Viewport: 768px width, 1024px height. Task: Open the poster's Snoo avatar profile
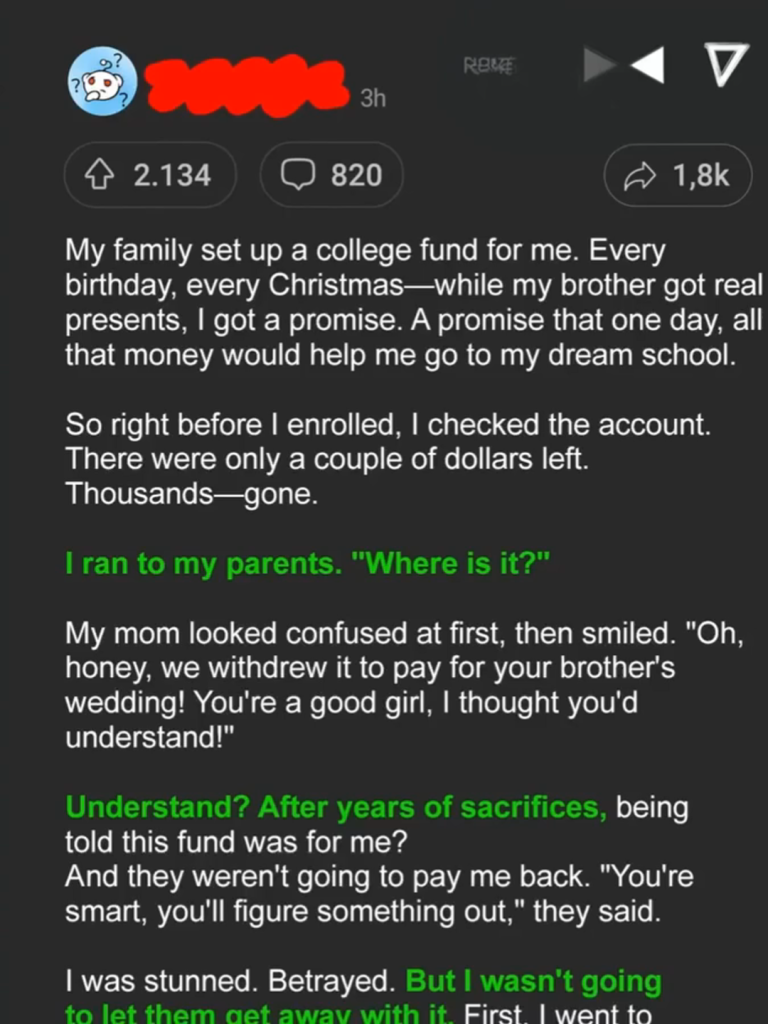(x=103, y=81)
